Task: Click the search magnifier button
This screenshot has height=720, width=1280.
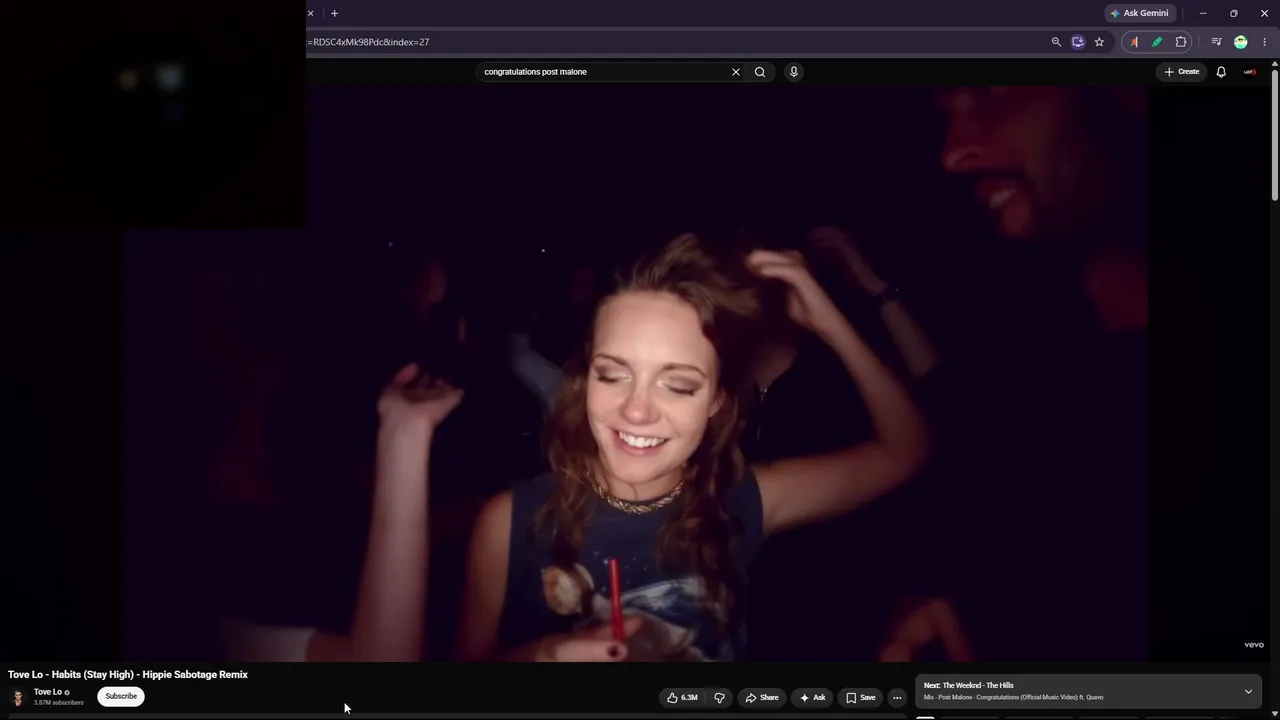Action: 760,72
